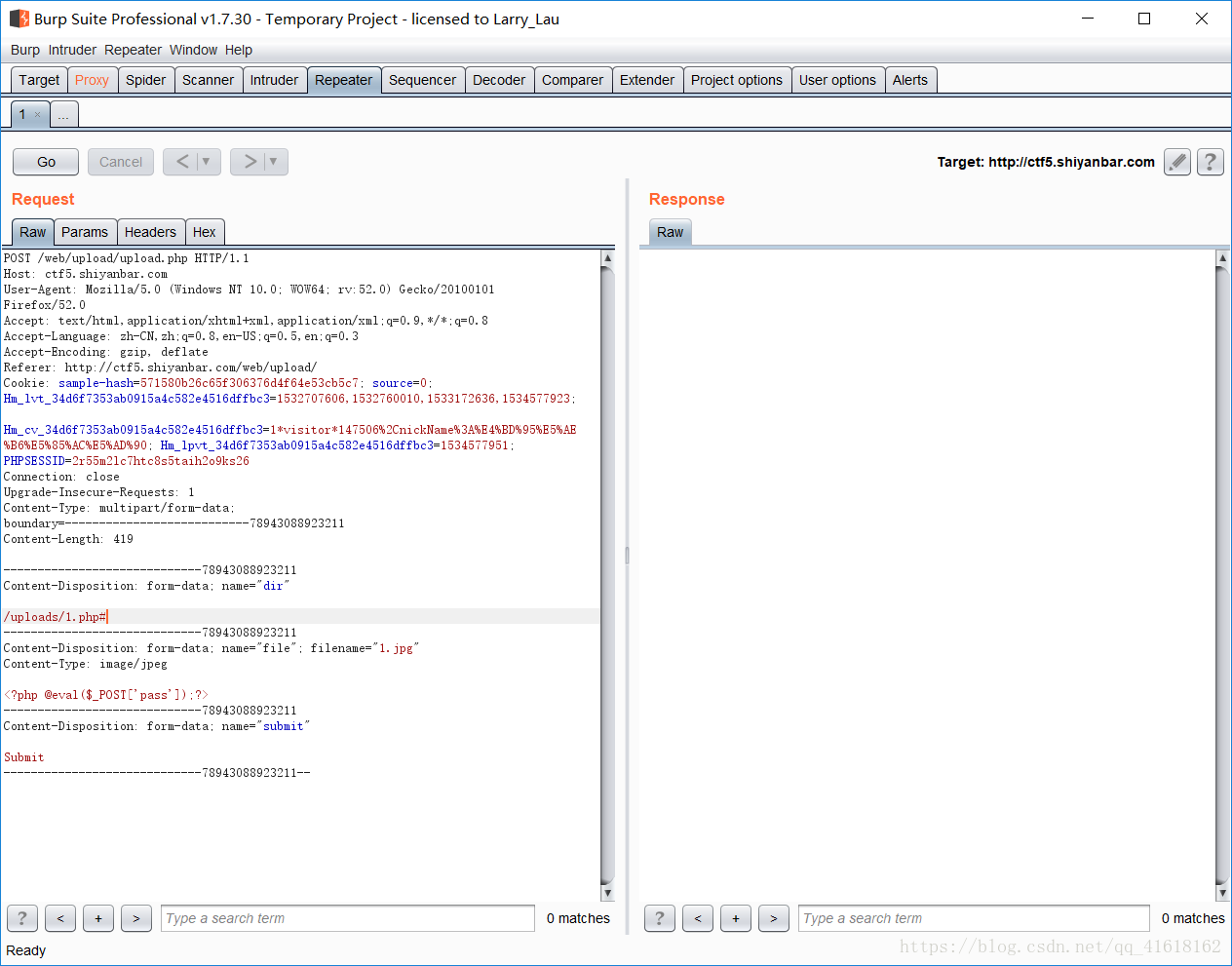The width and height of the screenshot is (1232, 966).
Task: Open the previous history dropdown arrow
Action: click(x=207, y=162)
